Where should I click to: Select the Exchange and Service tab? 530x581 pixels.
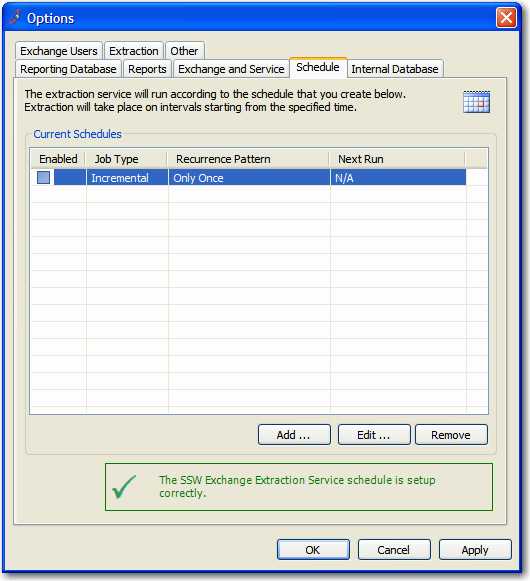click(231, 69)
